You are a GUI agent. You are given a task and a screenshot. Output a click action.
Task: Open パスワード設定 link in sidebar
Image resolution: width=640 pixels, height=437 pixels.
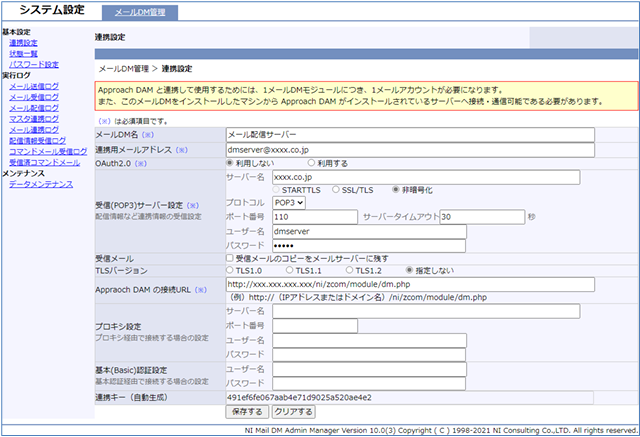click(34, 64)
